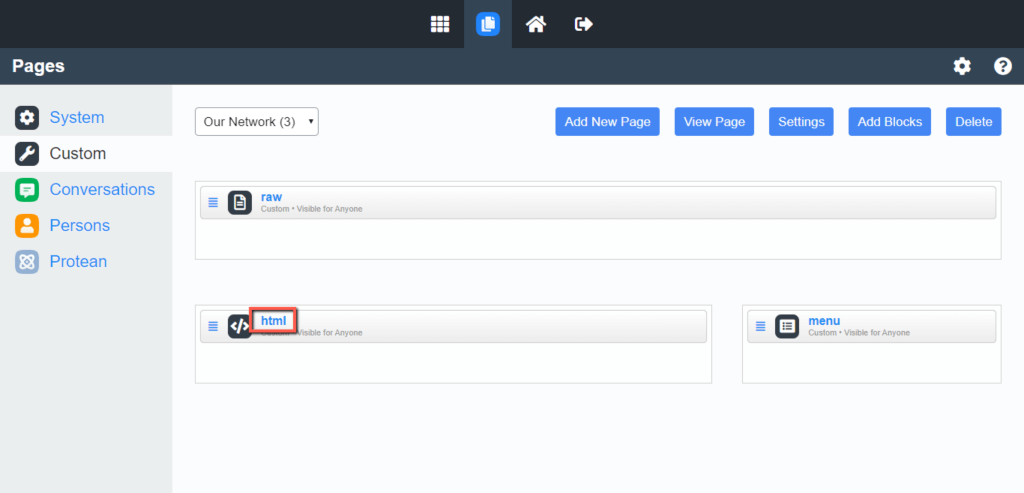The width and height of the screenshot is (1024, 493).
Task: Click the Protean atom icon in sidebar
Action: pyautogui.click(x=27, y=262)
